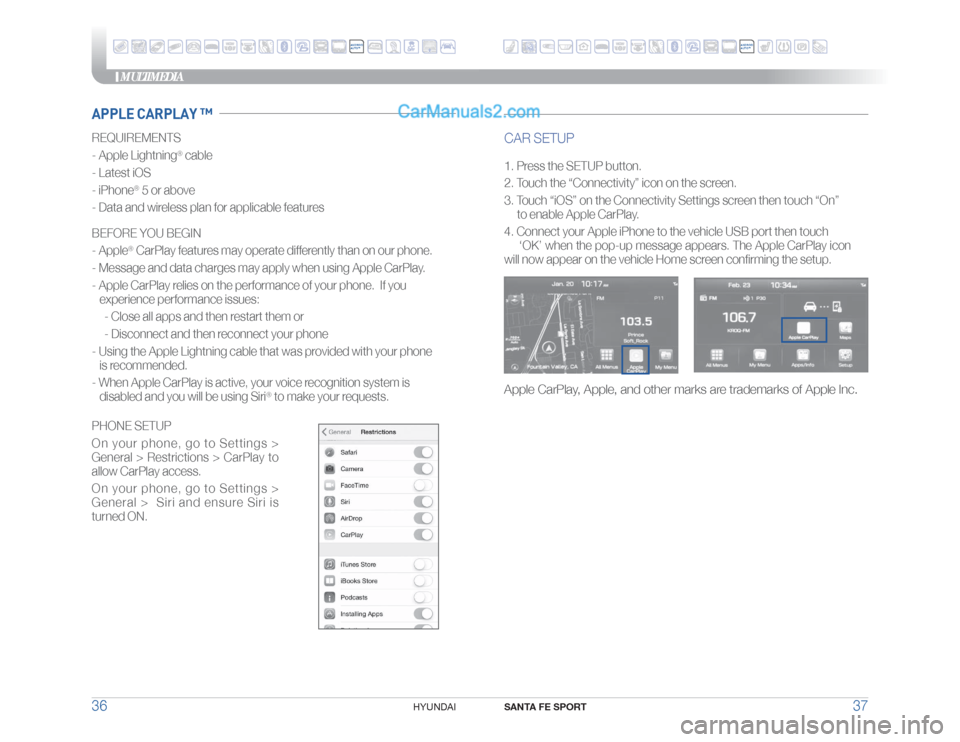Enable the iTunes Store switch
This screenshot has width=960, height=742.
423,564
